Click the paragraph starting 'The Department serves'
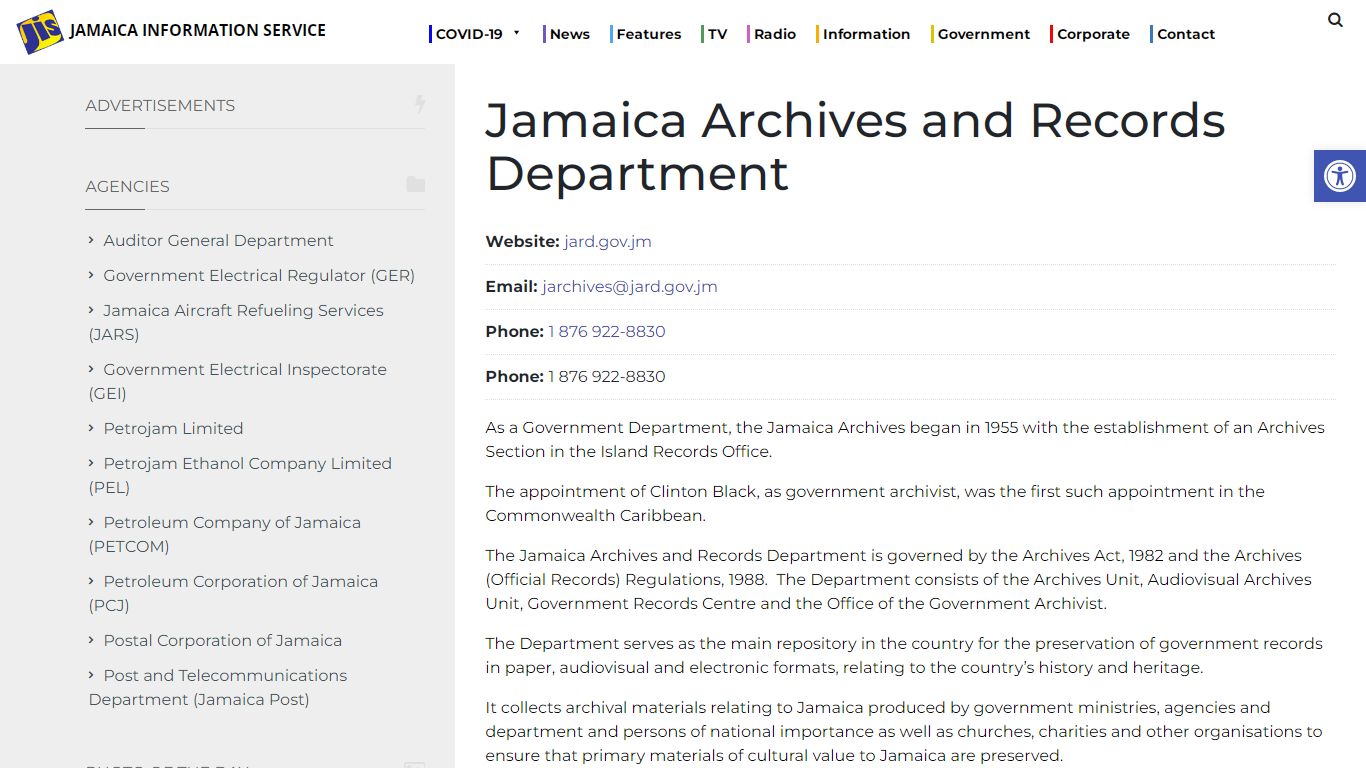This screenshot has height=768, width=1366. pos(904,656)
